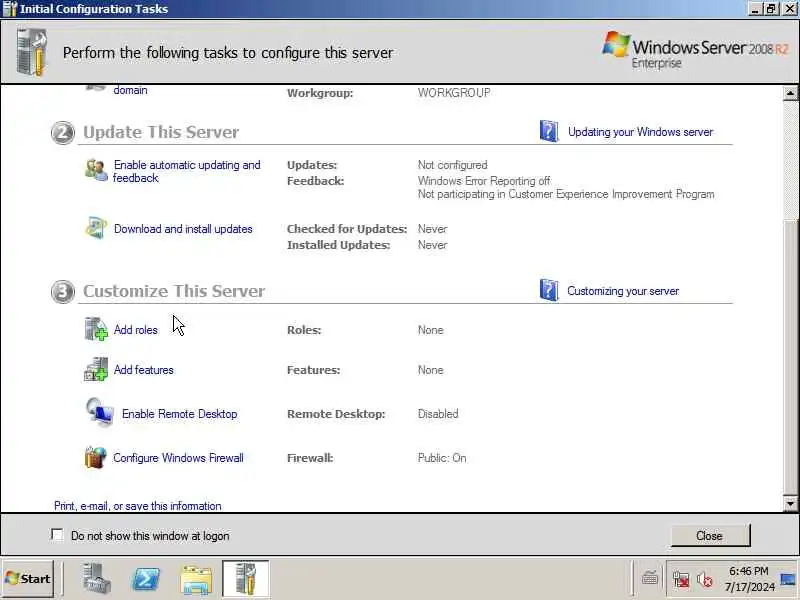
Task: Click the domain link at the top
Action: click(130, 90)
